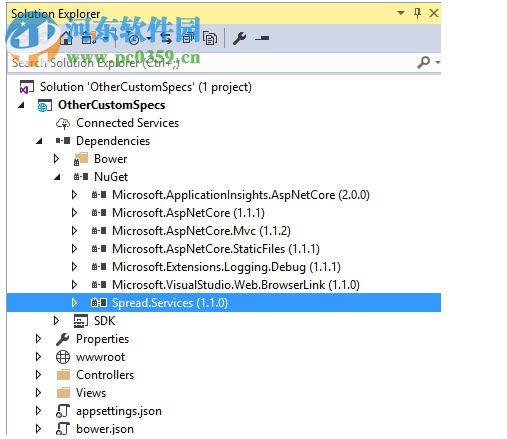
Task: Click the NuGet package group icon
Action: click(81, 177)
